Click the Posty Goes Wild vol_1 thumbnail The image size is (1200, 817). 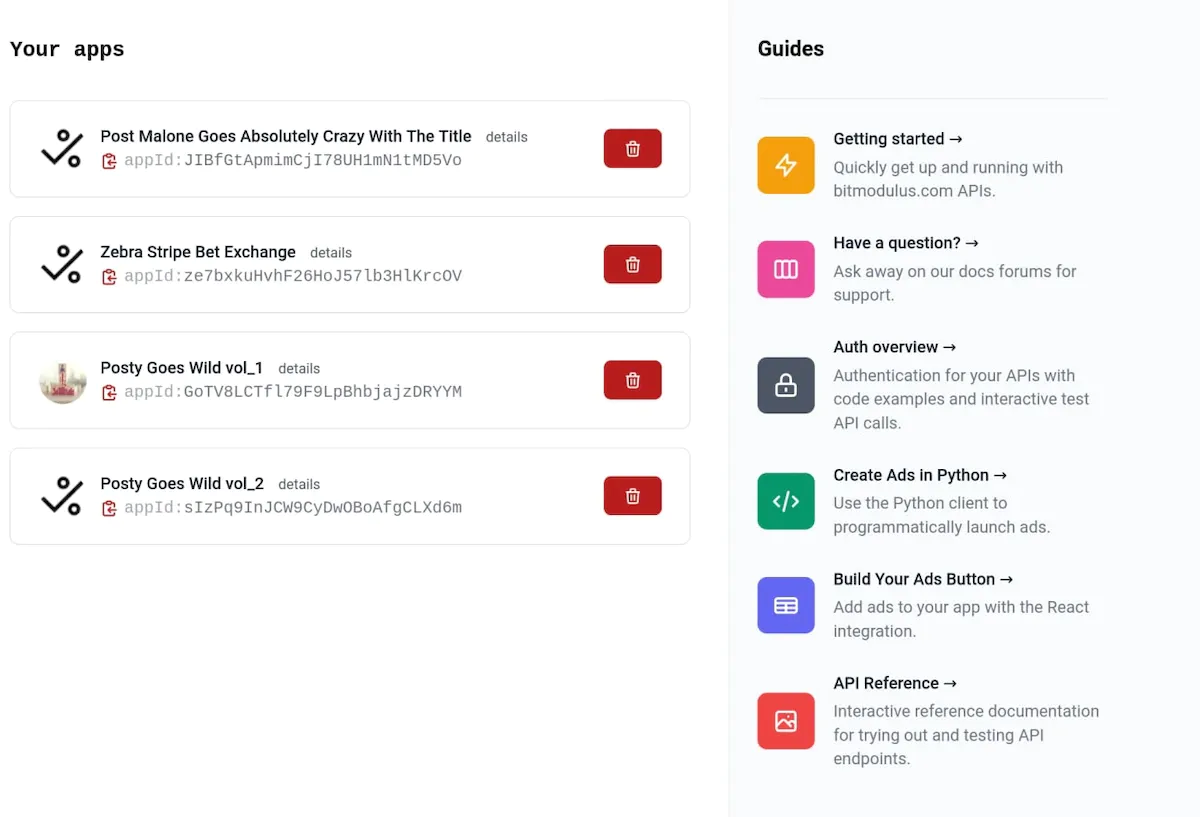coord(62,380)
